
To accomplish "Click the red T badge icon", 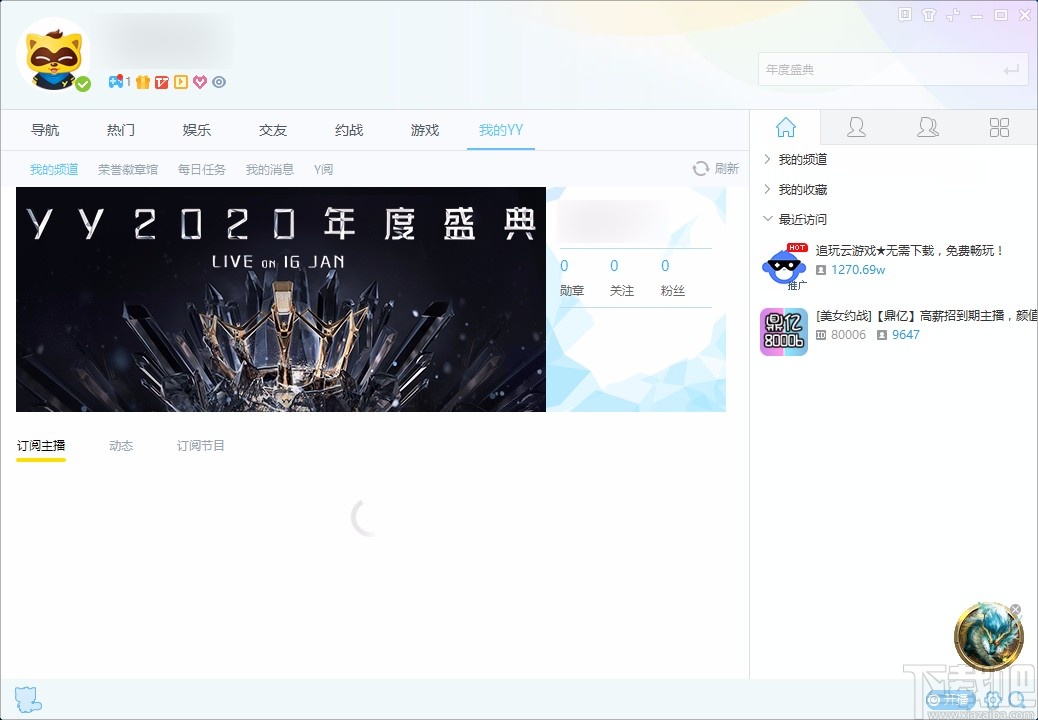I will click(x=162, y=82).
